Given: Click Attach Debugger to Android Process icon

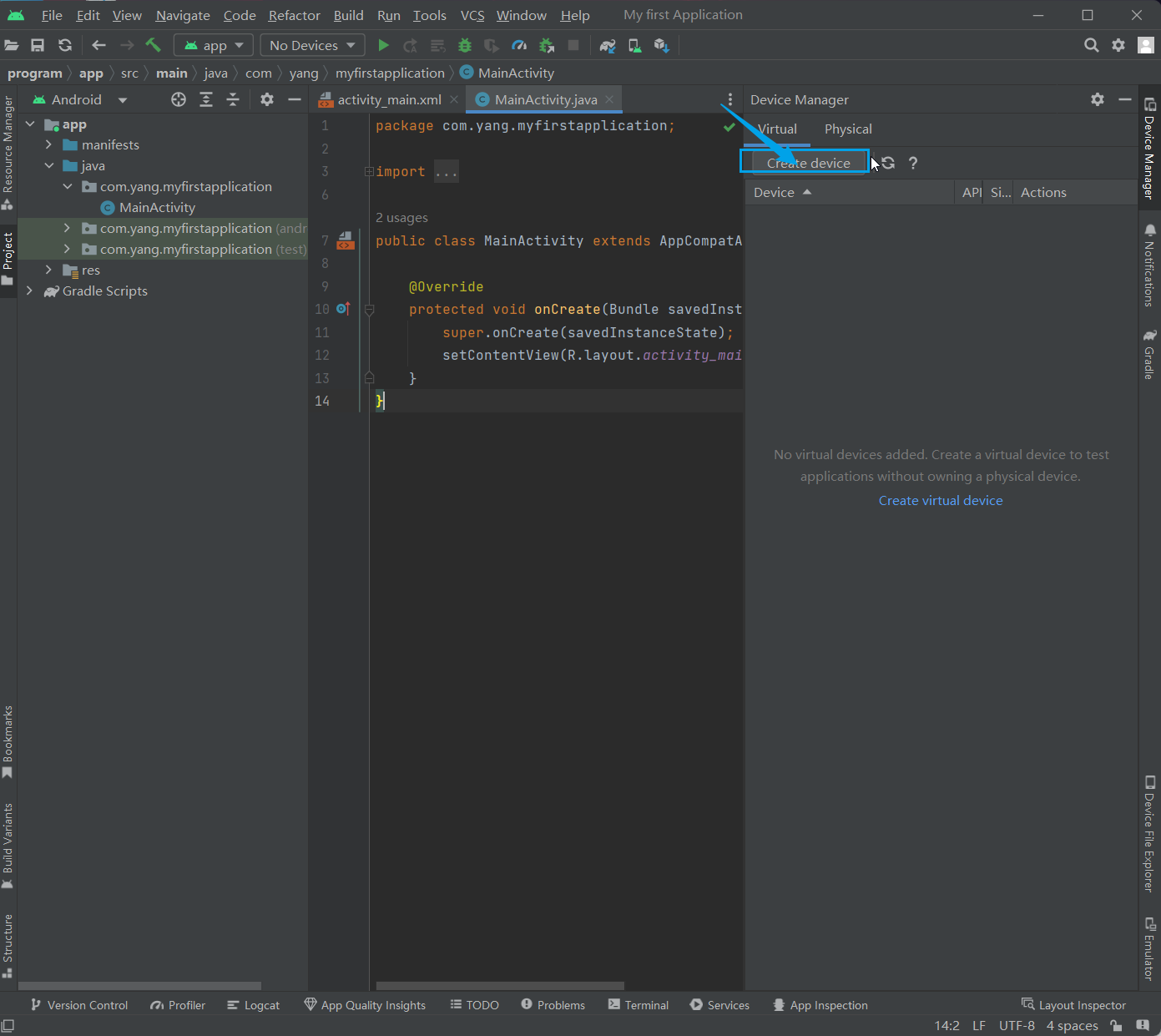Looking at the screenshot, I should click(547, 45).
